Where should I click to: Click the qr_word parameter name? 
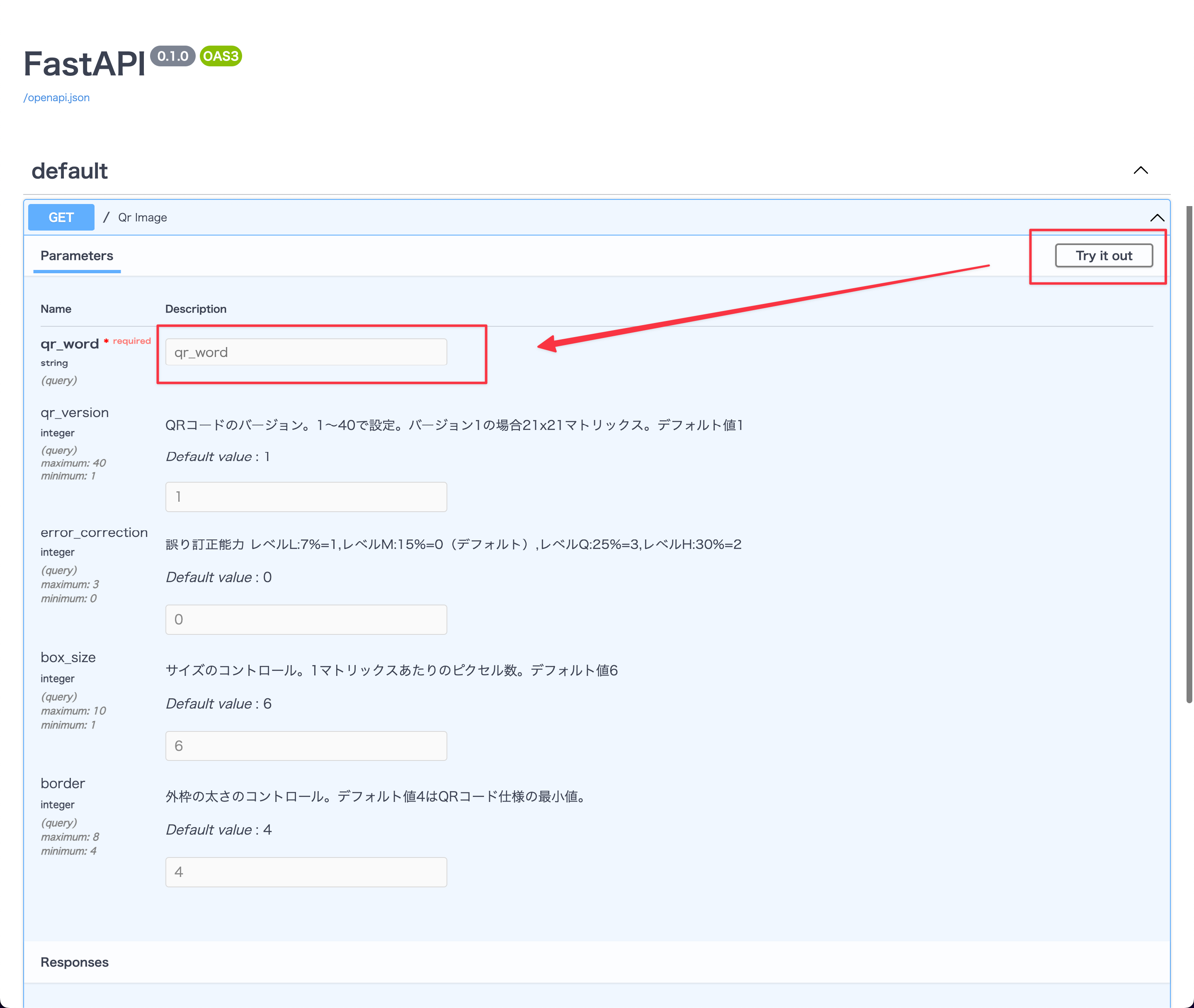(x=70, y=344)
